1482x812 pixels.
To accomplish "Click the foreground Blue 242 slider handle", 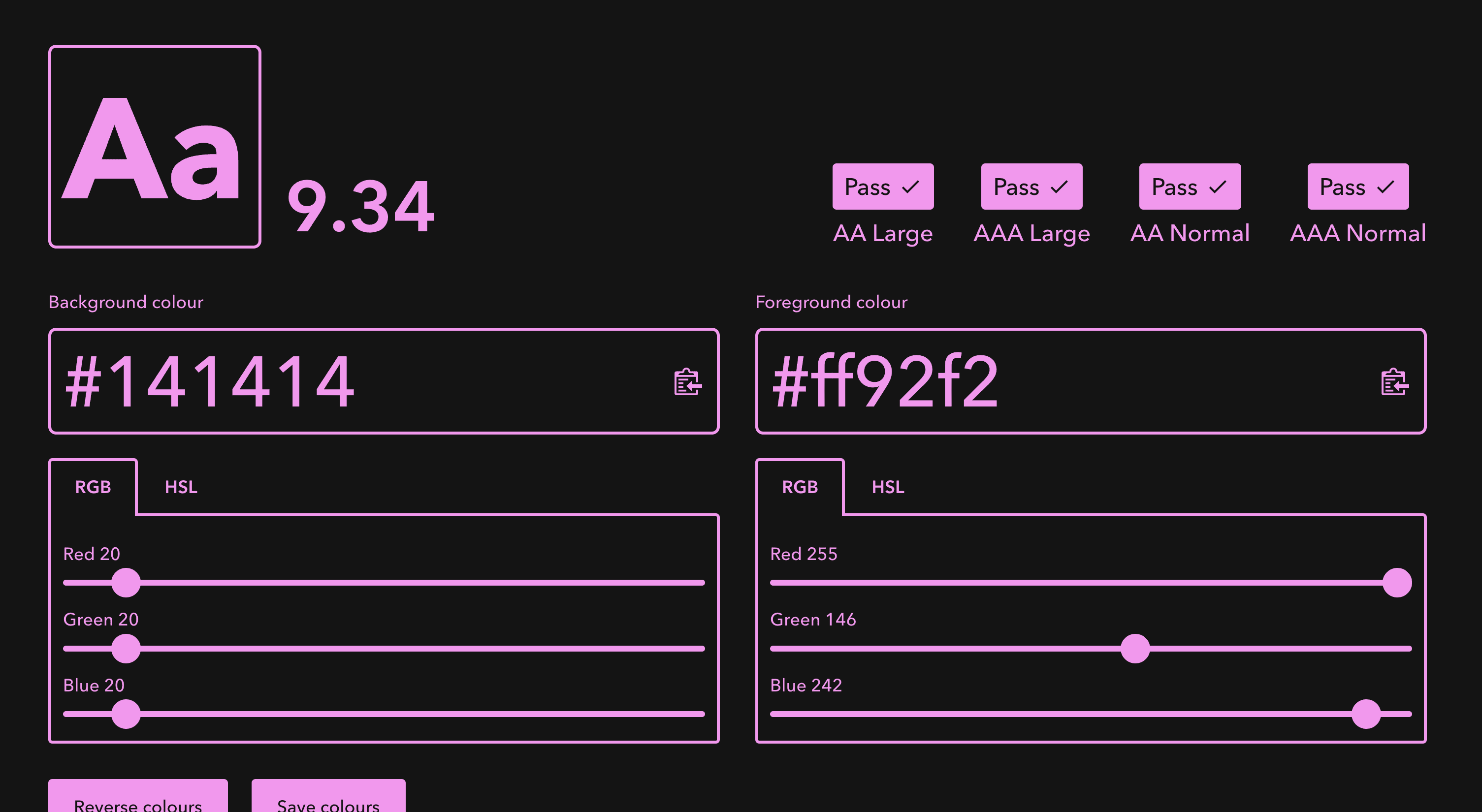I will pyautogui.click(x=1366, y=714).
